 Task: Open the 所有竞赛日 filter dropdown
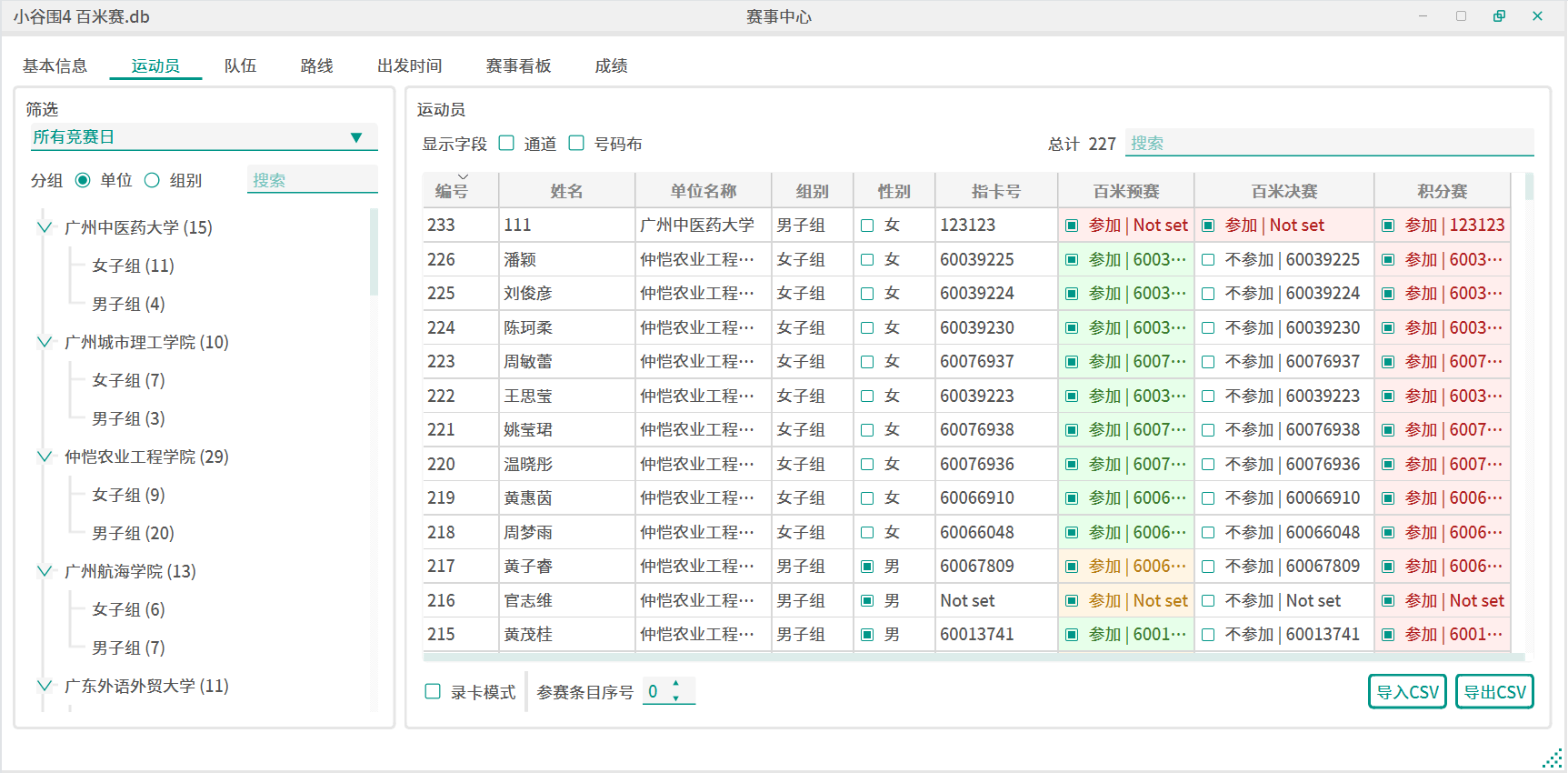point(203,137)
